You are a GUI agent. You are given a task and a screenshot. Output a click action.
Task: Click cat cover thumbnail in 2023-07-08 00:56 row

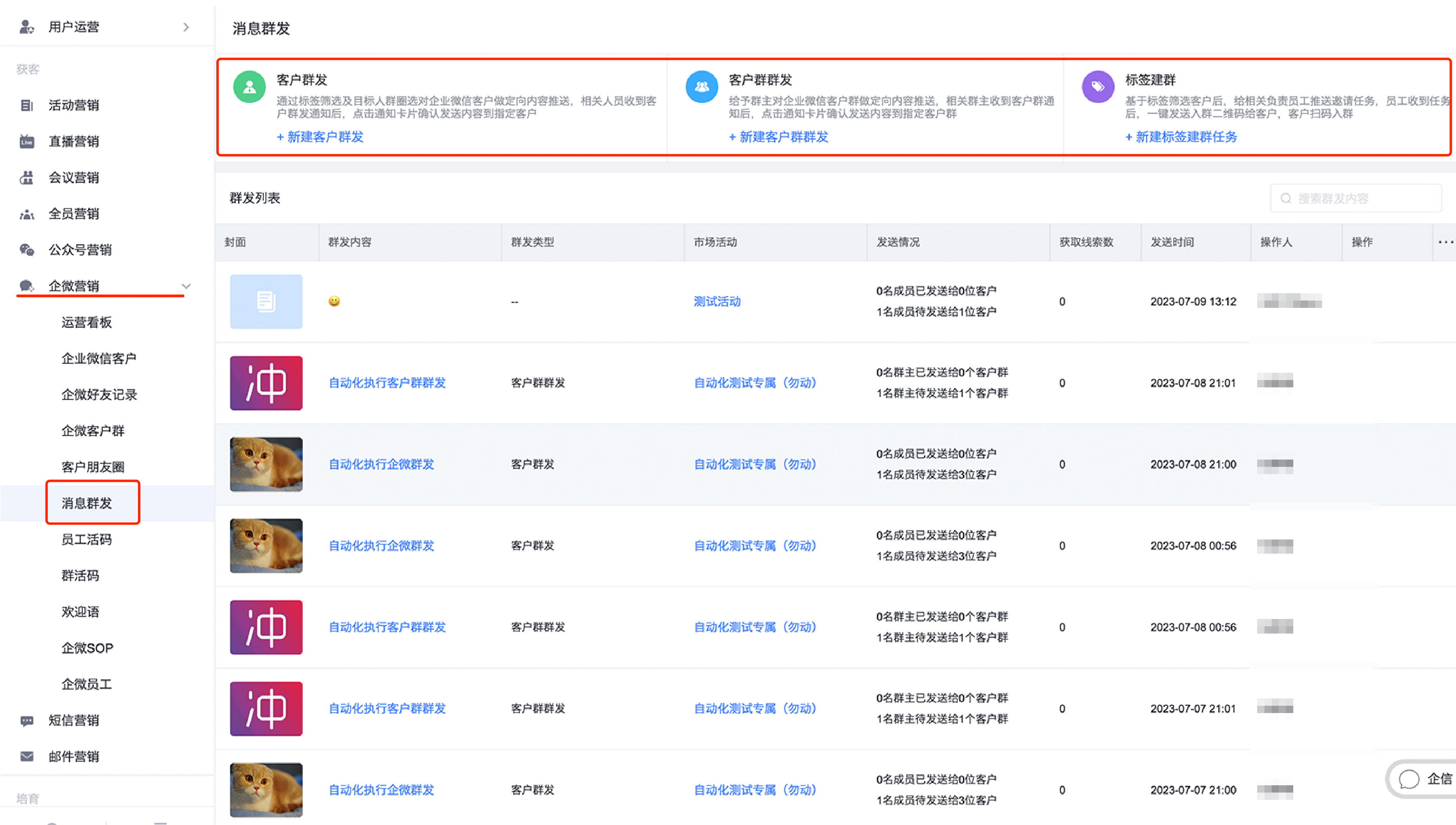coord(266,546)
